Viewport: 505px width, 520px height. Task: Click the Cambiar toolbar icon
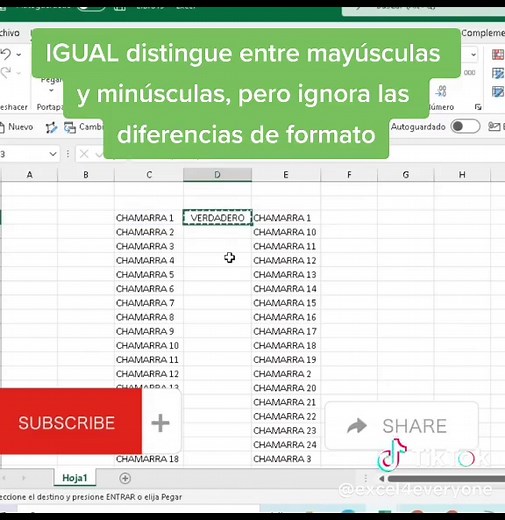pyautogui.click(x=70, y=128)
